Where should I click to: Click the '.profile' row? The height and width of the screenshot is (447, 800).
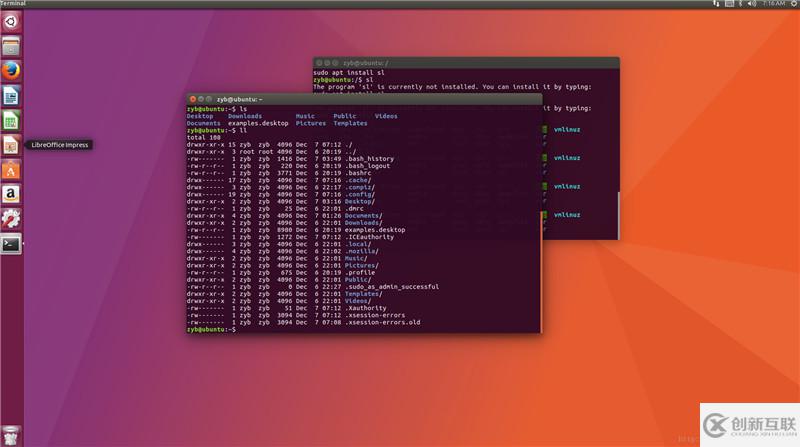pos(281,273)
